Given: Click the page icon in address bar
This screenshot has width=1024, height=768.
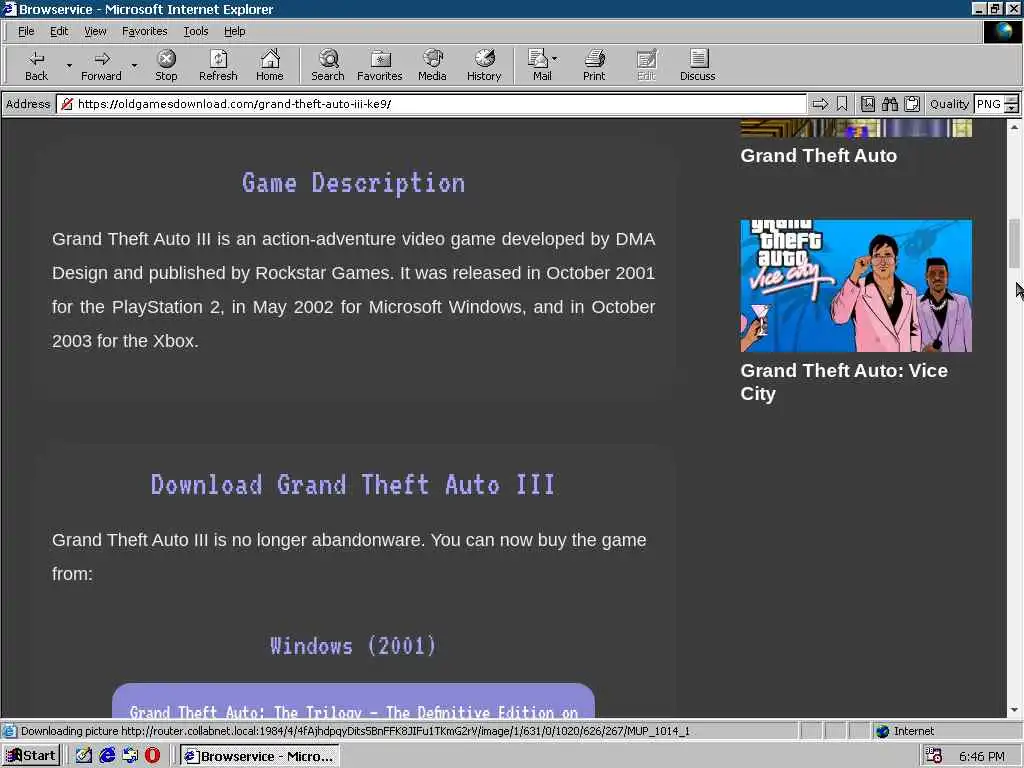Looking at the screenshot, I should click(67, 104).
